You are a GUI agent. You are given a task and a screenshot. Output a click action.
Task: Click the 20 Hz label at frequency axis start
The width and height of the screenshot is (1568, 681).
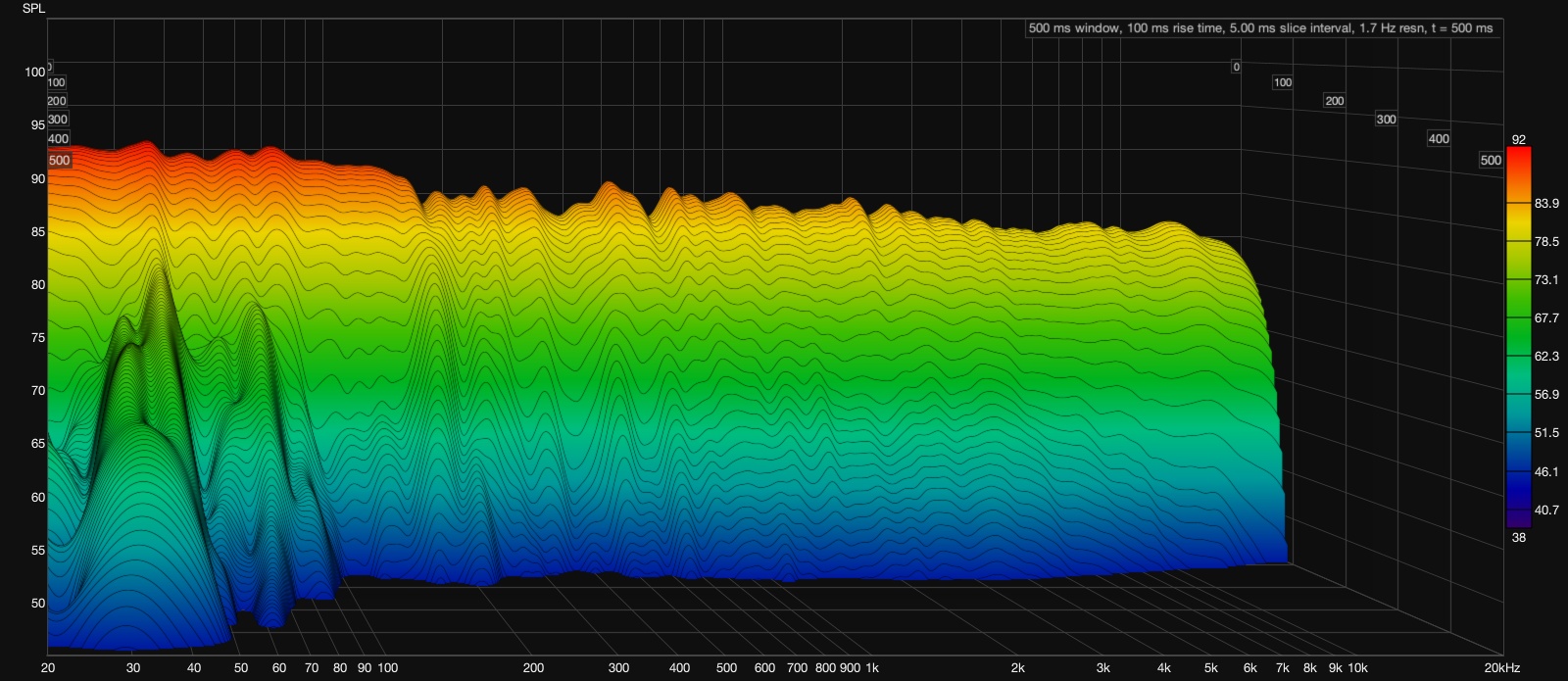(48, 668)
